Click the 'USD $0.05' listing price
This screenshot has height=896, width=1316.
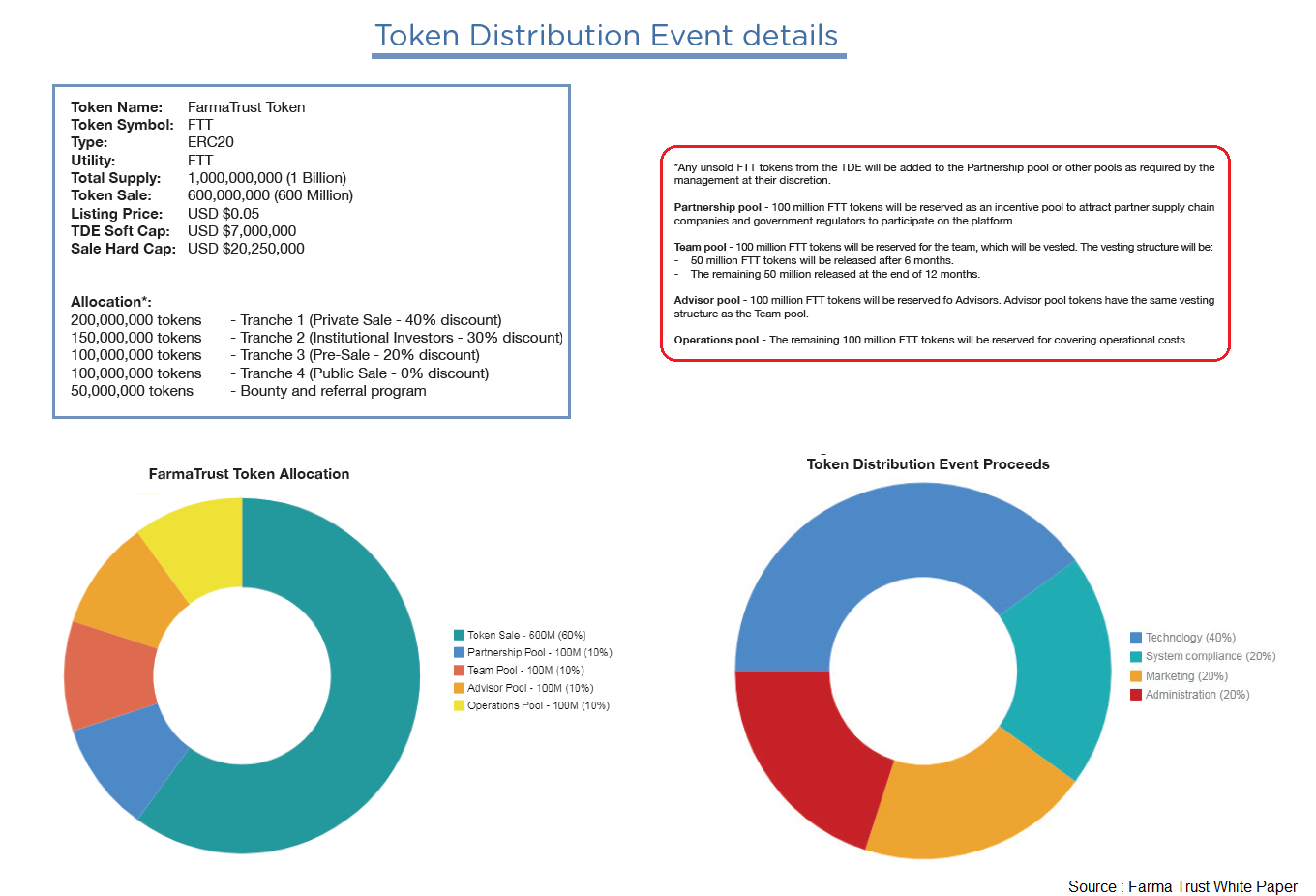(x=224, y=214)
